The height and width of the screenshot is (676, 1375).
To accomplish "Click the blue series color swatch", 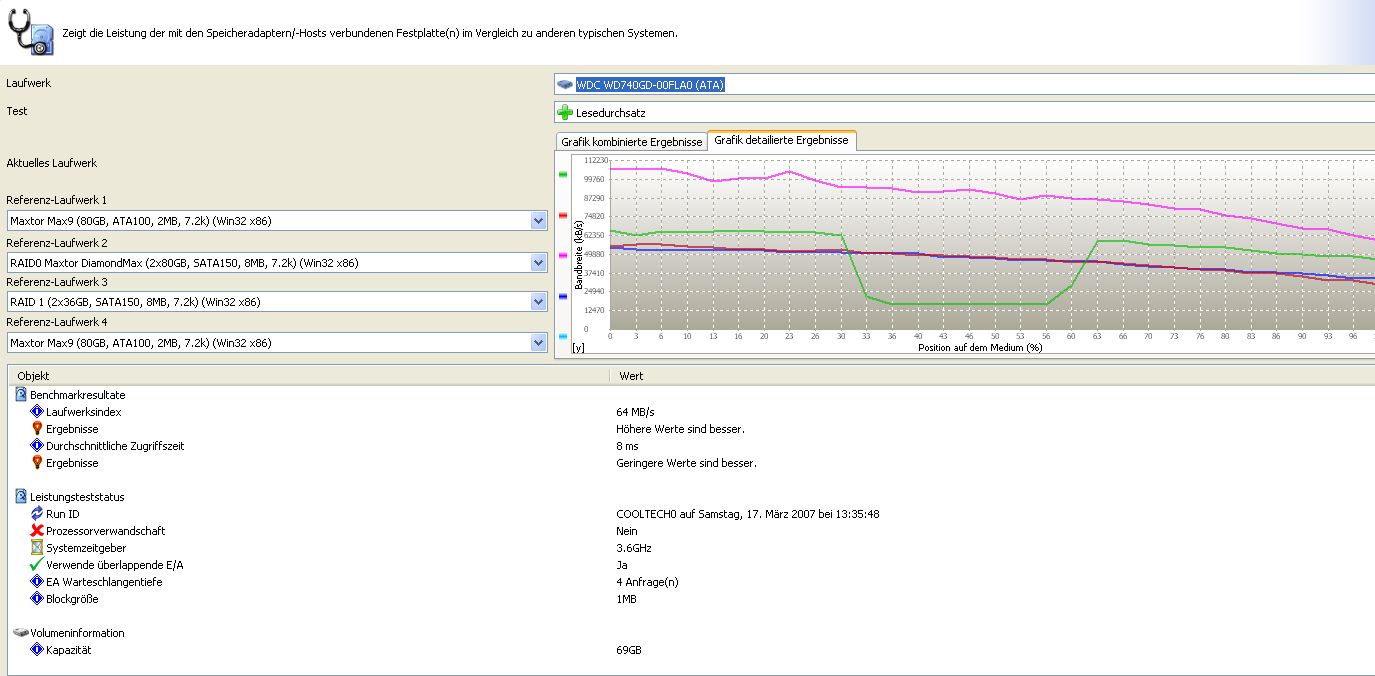I will coord(563,297).
